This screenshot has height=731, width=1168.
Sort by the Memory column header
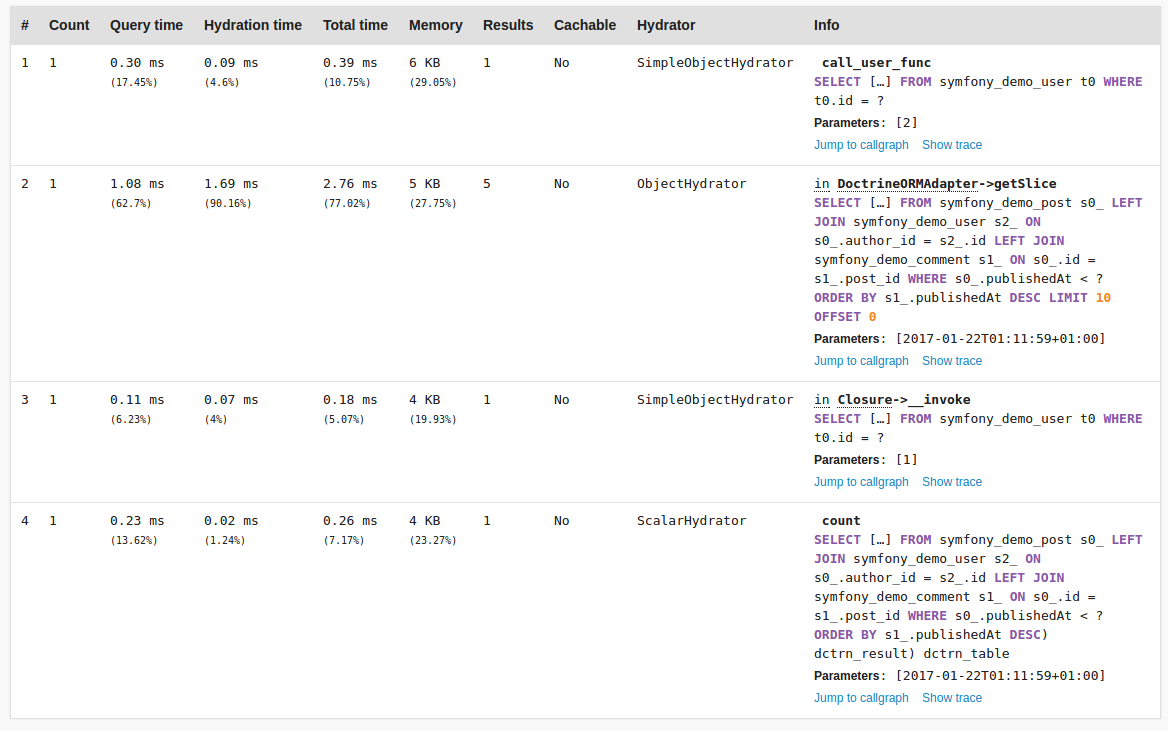click(x=435, y=25)
